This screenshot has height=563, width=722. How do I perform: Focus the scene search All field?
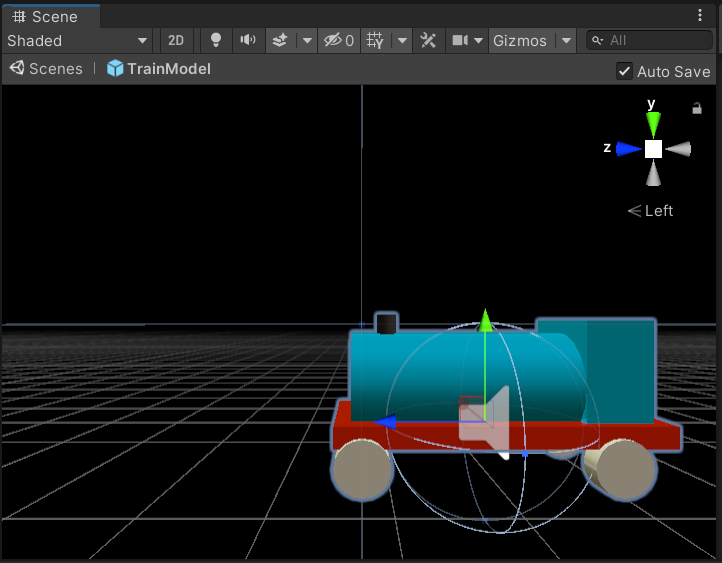pos(649,41)
